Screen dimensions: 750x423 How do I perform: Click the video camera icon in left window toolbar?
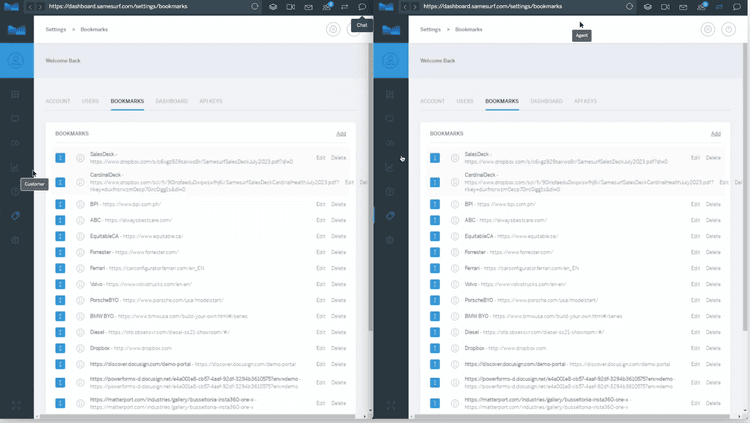(291, 7)
